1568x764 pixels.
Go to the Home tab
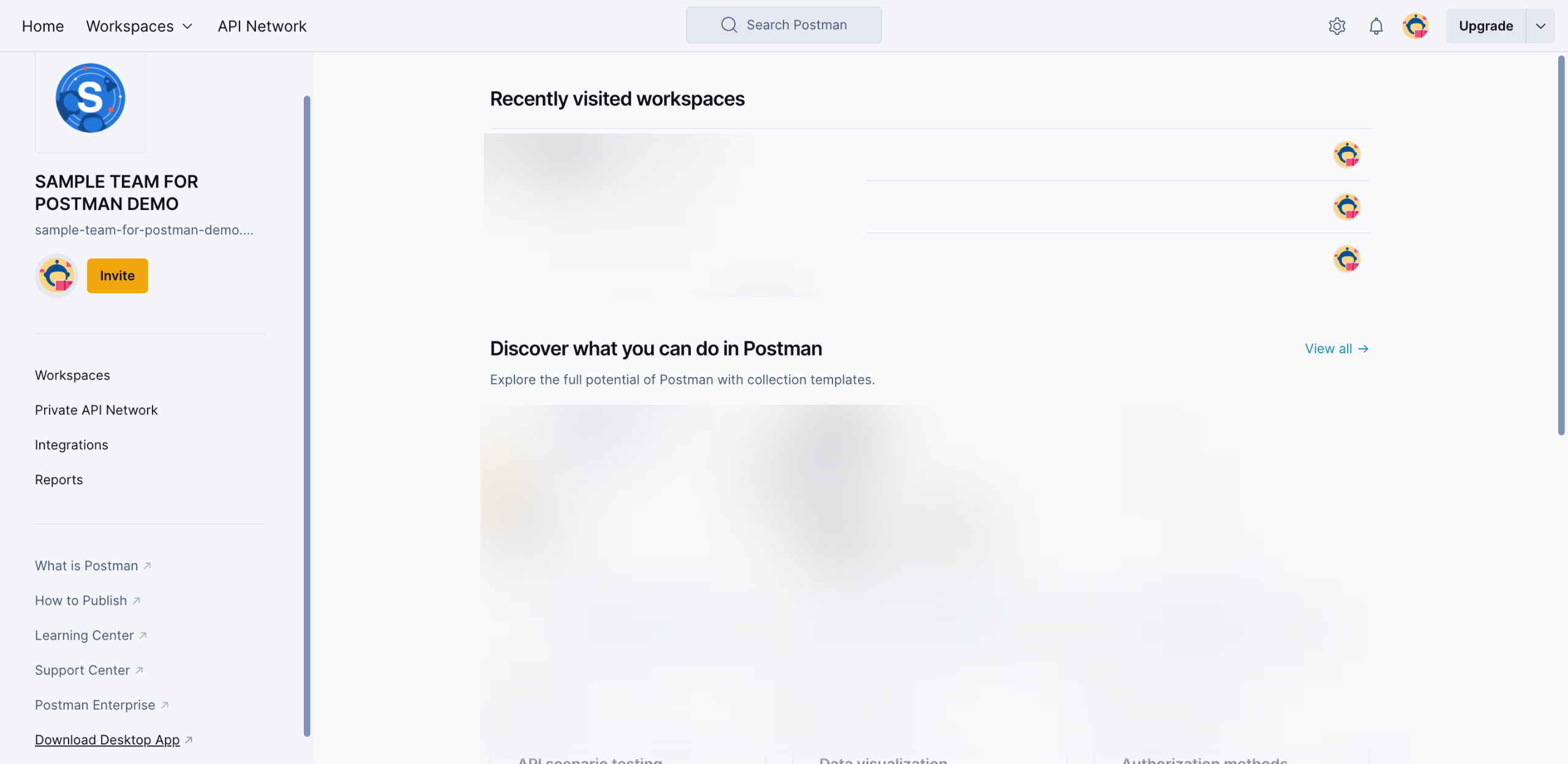43,26
